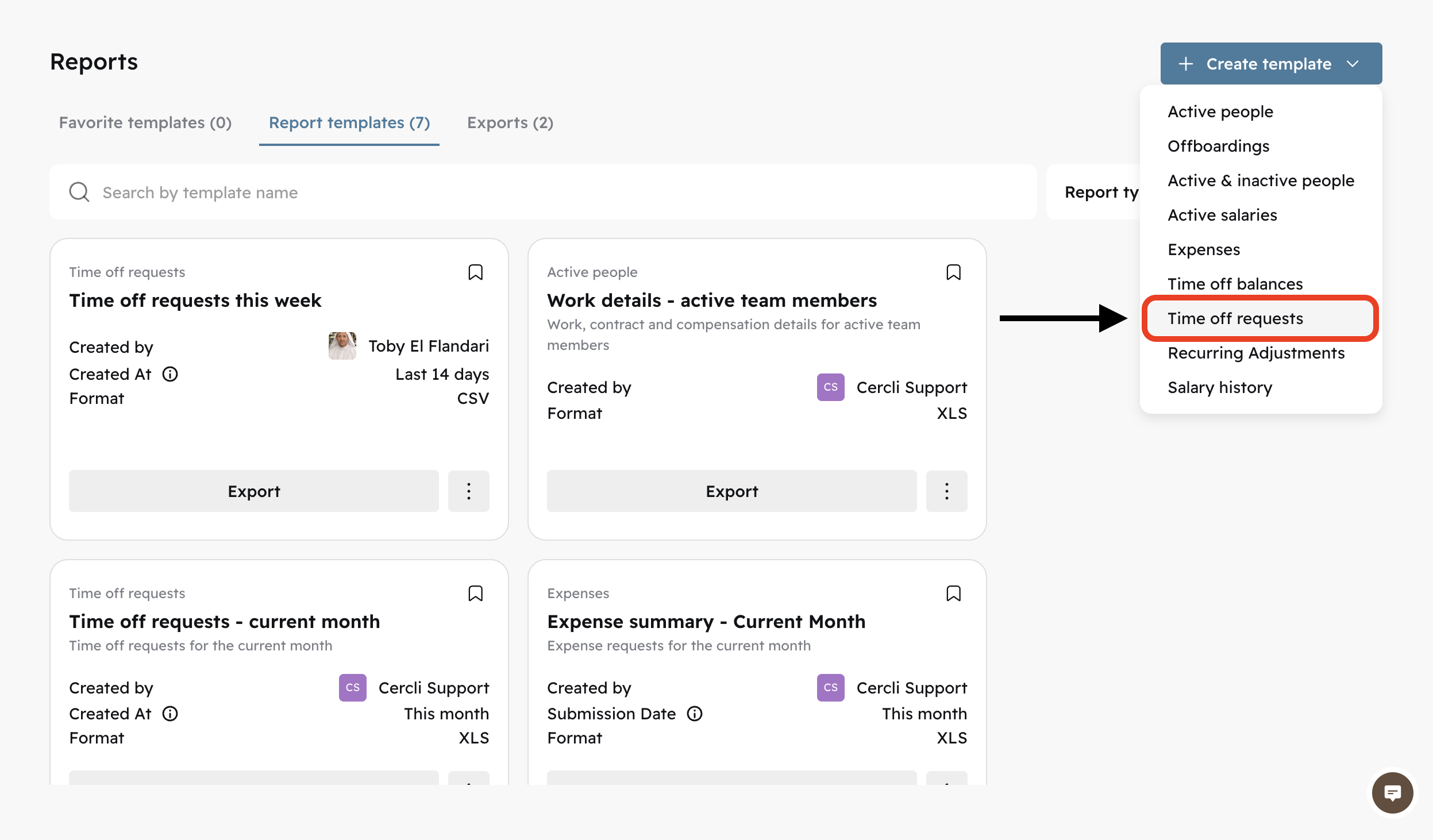Click the Create template dropdown button
The image size is (1433, 840).
click(x=1271, y=64)
